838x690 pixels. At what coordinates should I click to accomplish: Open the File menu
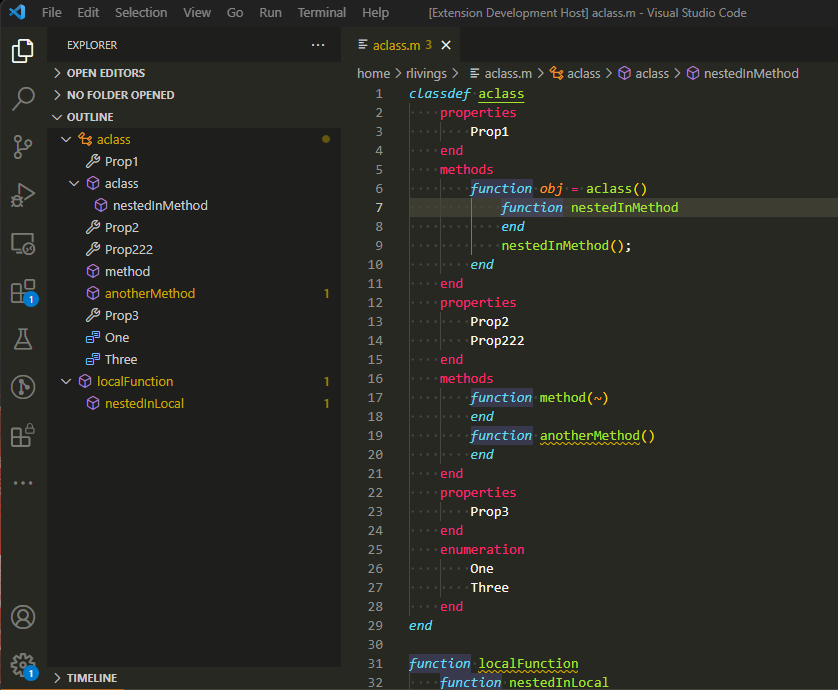[51, 12]
